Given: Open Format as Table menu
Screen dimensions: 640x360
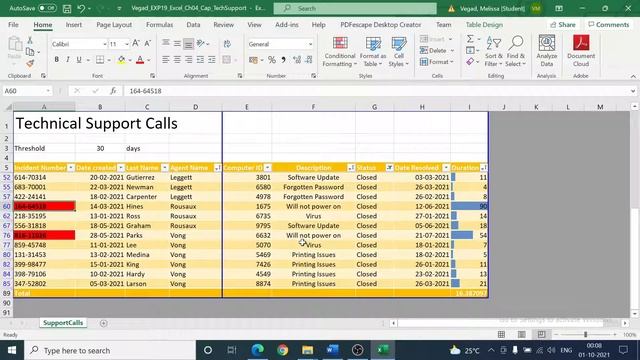Looking at the screenshot, I should (x=373, y=52).
